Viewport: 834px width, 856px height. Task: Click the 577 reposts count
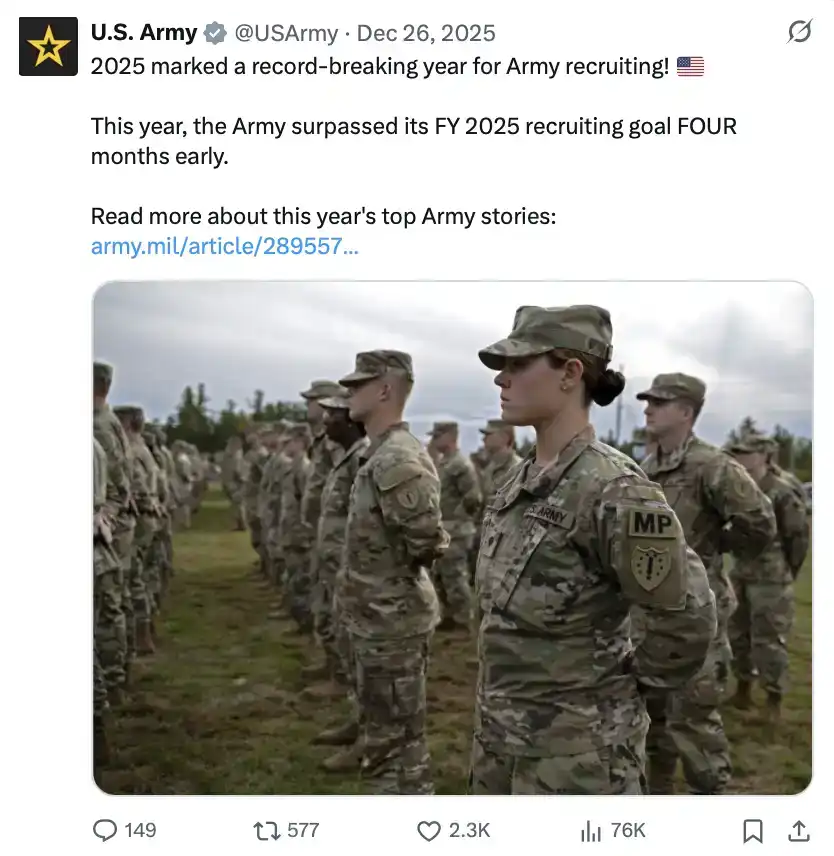[x=303, y=830]
